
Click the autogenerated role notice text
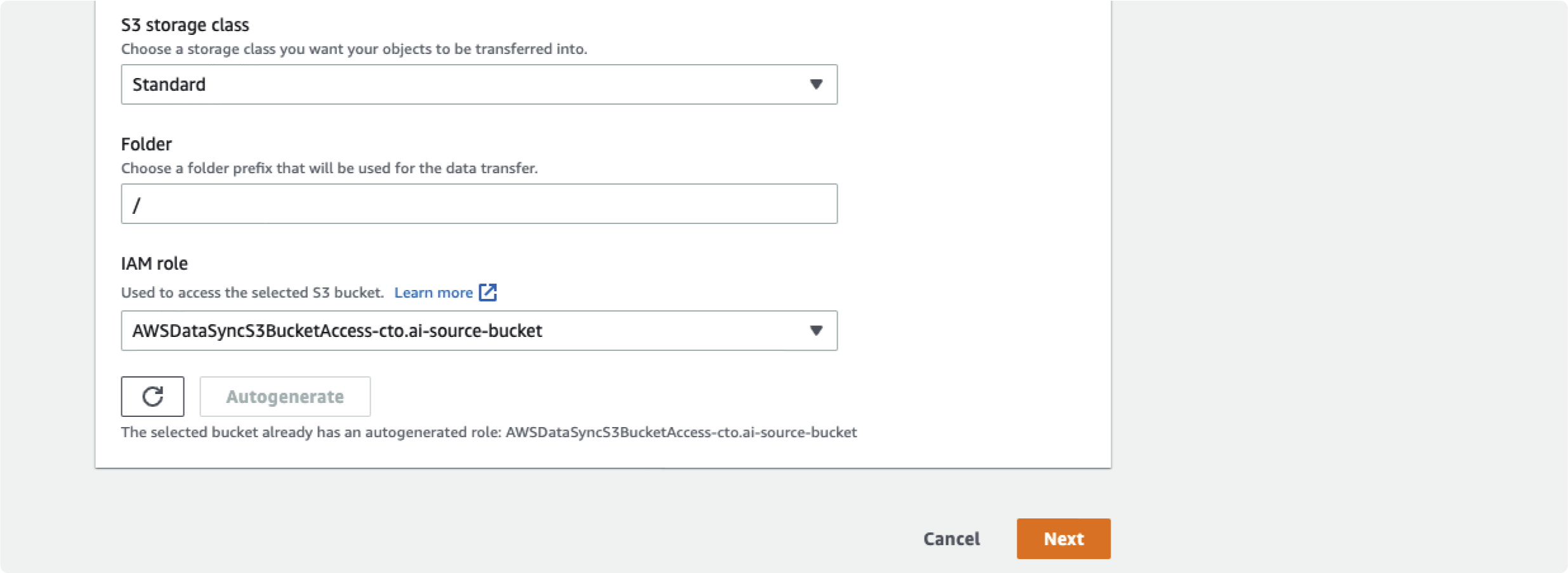point(489,432)
